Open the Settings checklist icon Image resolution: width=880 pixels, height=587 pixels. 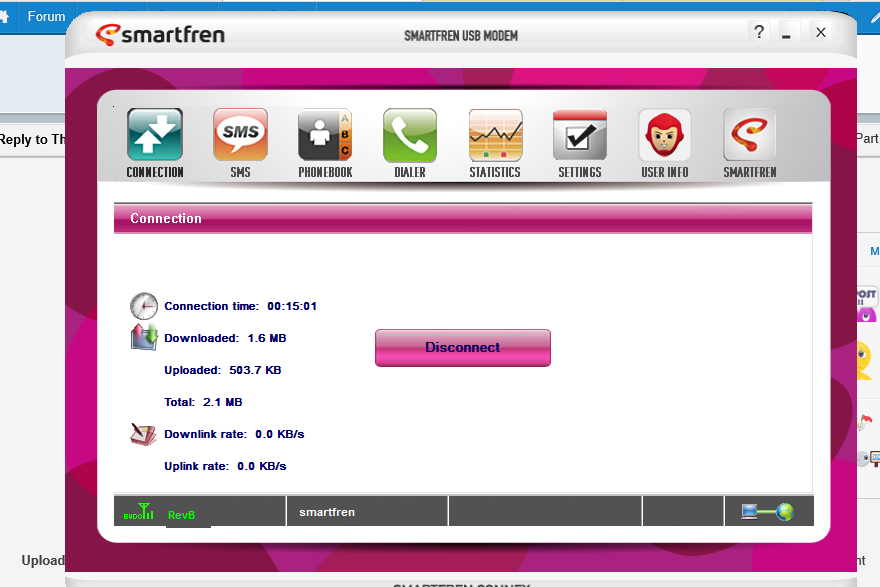[580, 136]
